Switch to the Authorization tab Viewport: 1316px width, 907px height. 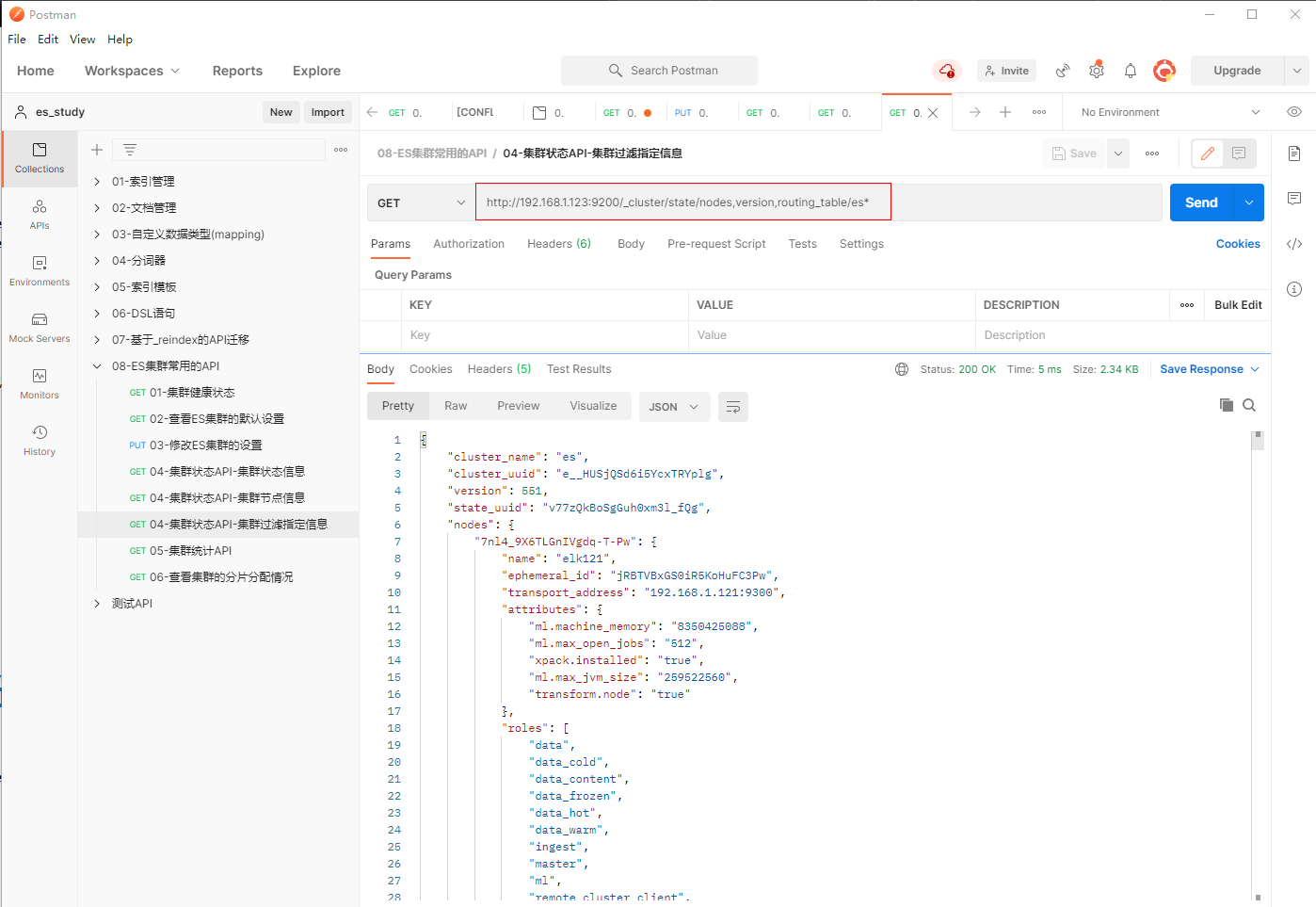click(x=468, y=244)
